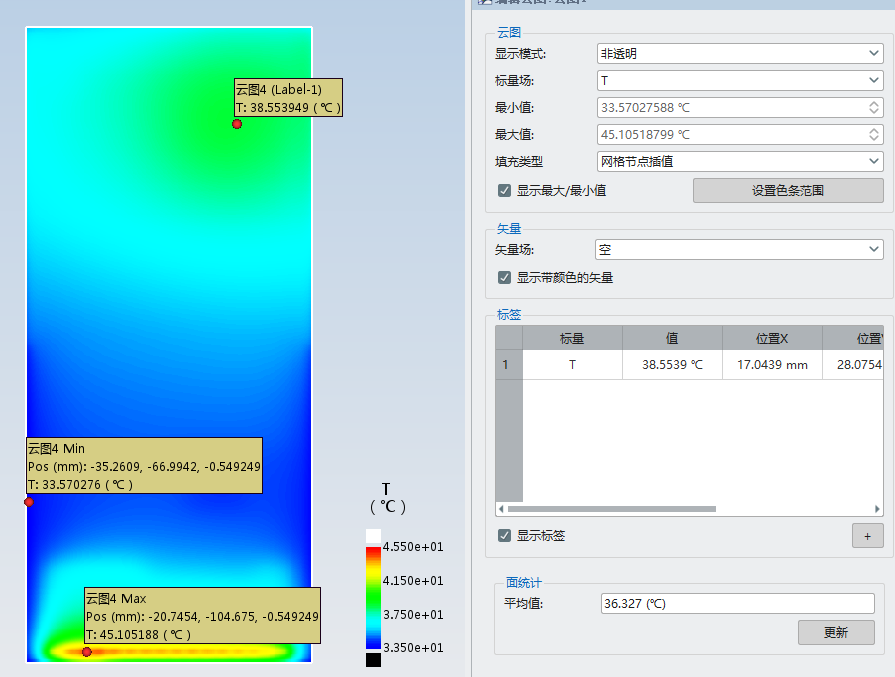
Task: Click the 4.550e+01 legend value
Action: 413,546
